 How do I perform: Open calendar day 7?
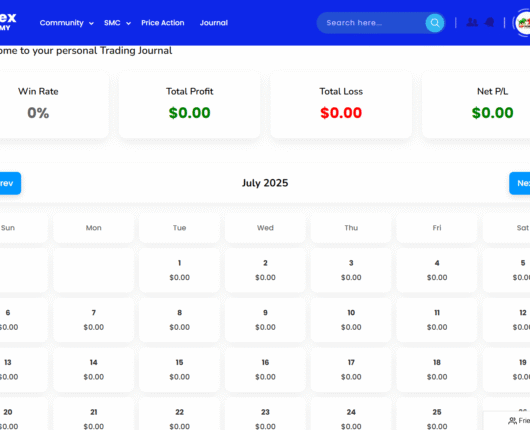click(x=94, y=320)
